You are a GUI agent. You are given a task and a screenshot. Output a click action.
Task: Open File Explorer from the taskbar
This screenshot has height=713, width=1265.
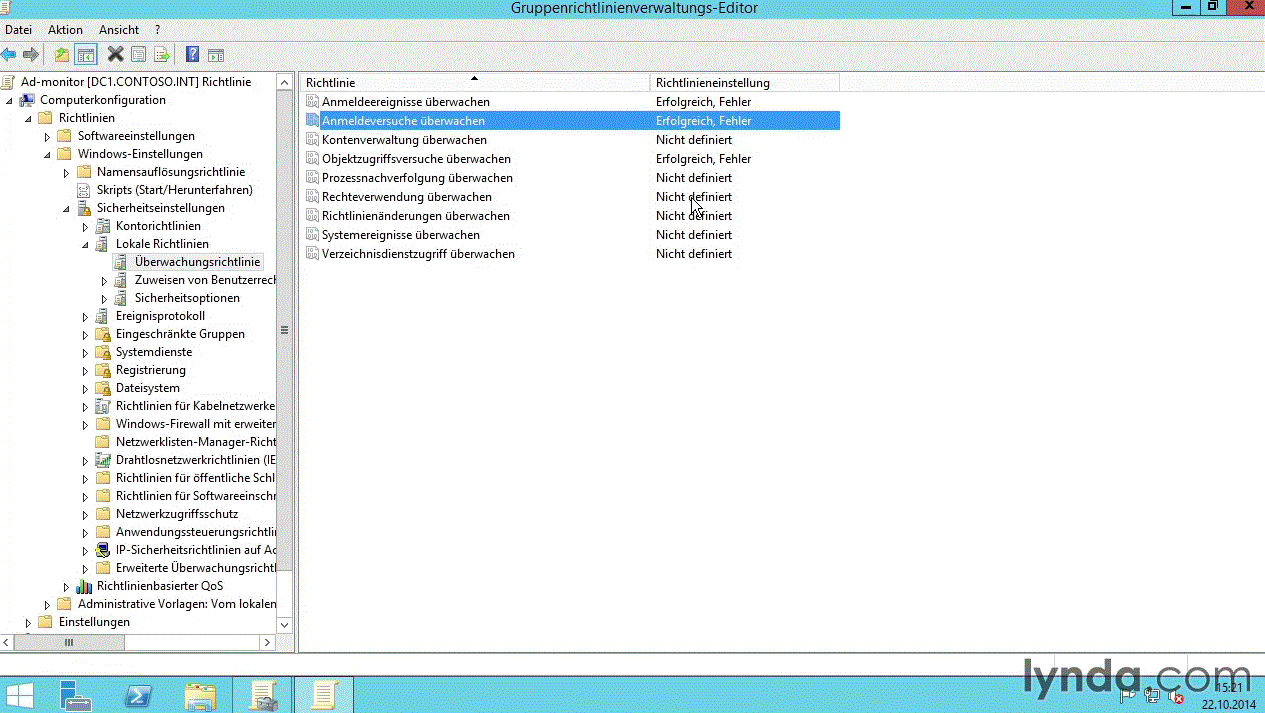[200, 695]
